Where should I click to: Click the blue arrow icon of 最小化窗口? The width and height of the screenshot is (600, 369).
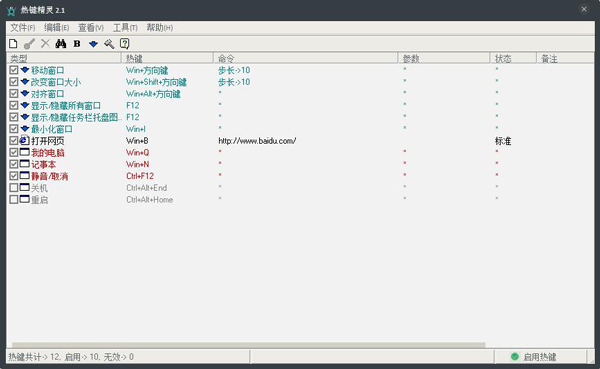coord(25,128)
